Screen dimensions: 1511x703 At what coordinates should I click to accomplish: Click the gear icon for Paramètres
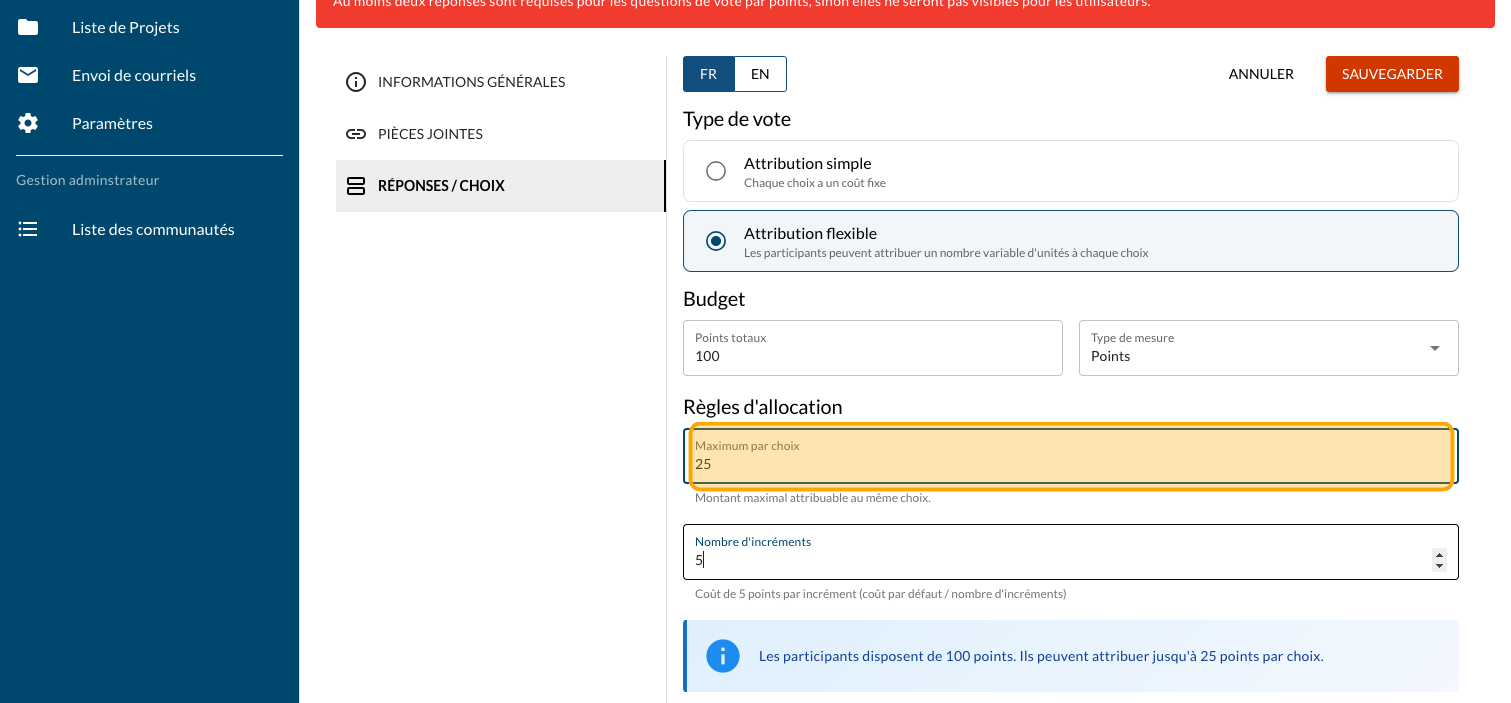(28, 123)
